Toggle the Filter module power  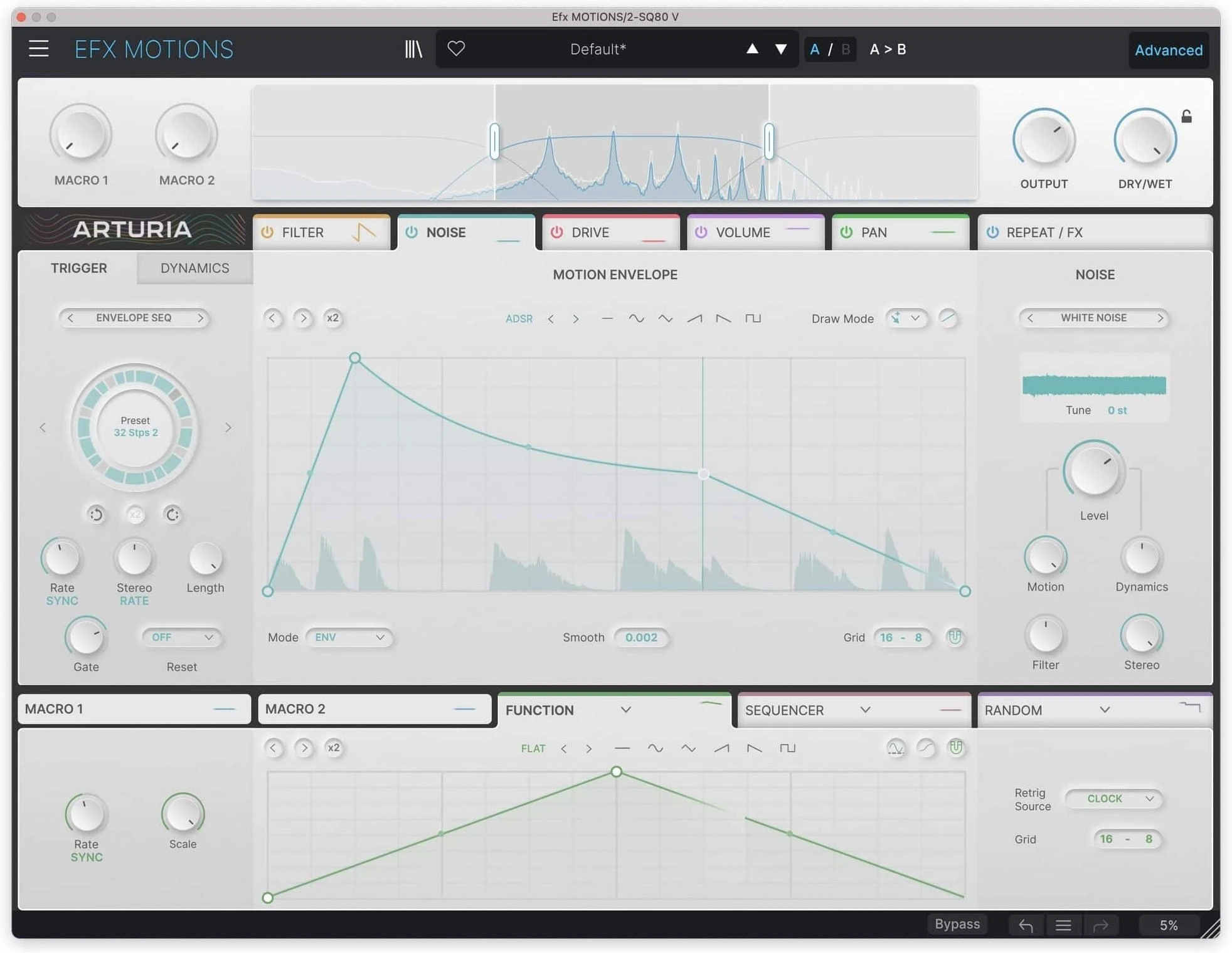point(267,232)
